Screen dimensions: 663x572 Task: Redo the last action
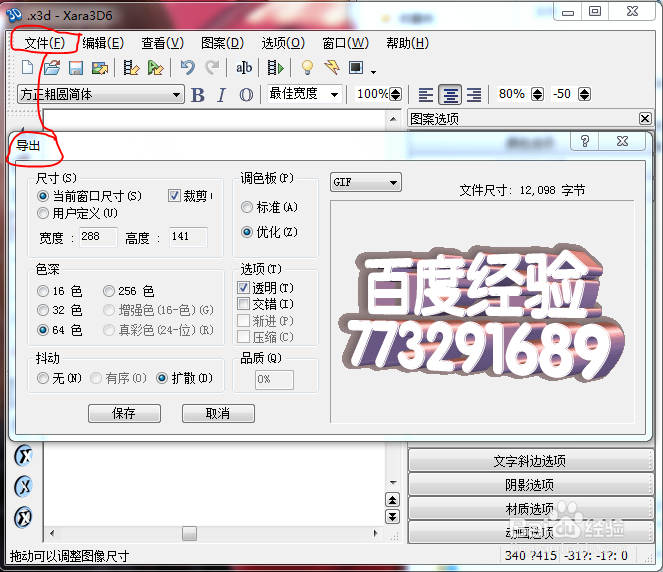(212, 67)
